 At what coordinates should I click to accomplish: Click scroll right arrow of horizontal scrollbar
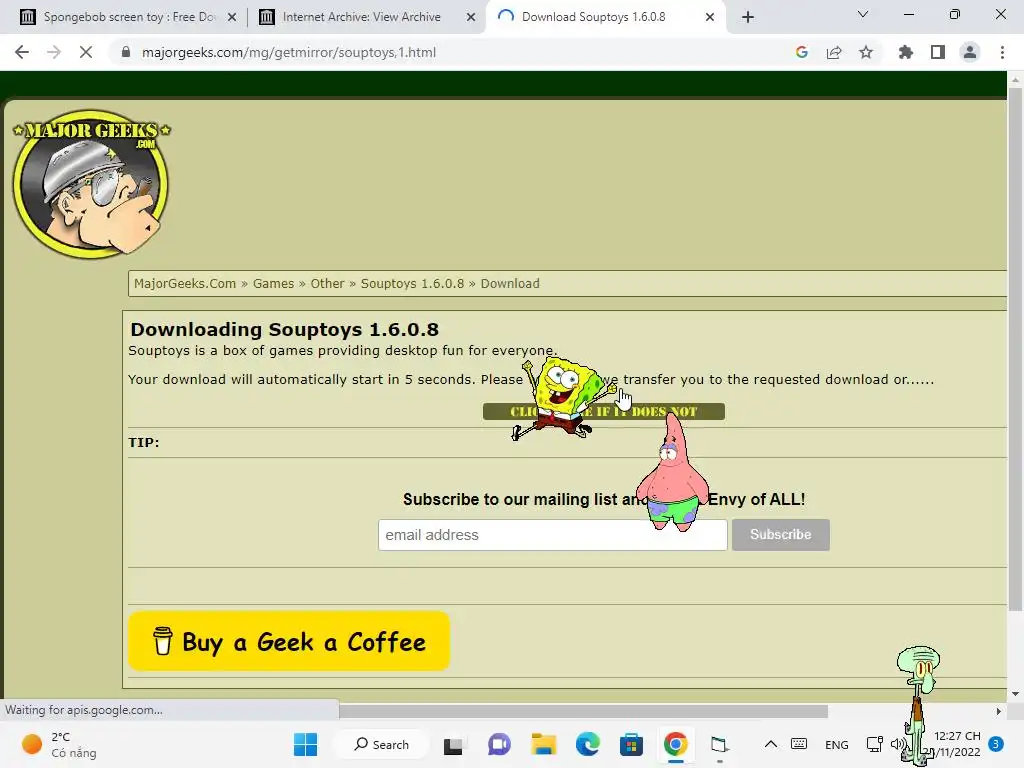(x=999, y=711)
